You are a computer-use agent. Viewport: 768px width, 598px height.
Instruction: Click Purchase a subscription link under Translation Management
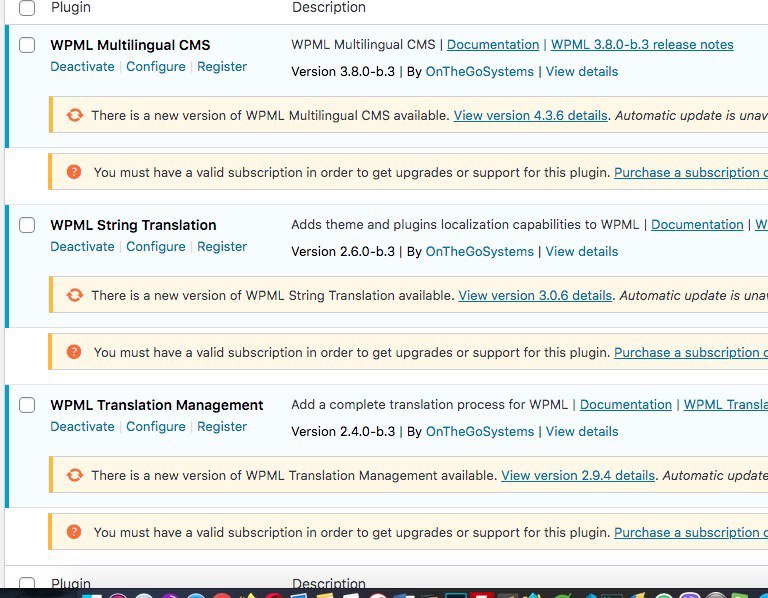691,532
